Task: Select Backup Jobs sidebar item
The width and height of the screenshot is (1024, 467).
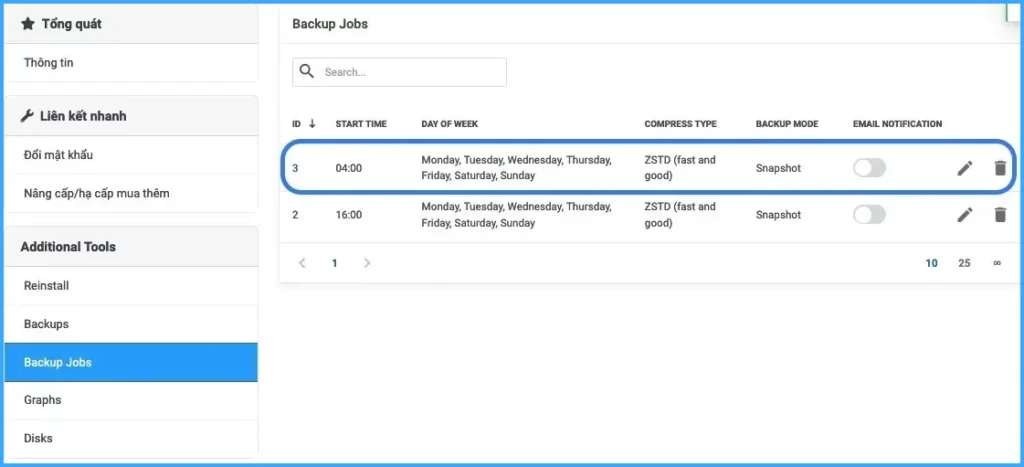Action: tap(131, 362)
